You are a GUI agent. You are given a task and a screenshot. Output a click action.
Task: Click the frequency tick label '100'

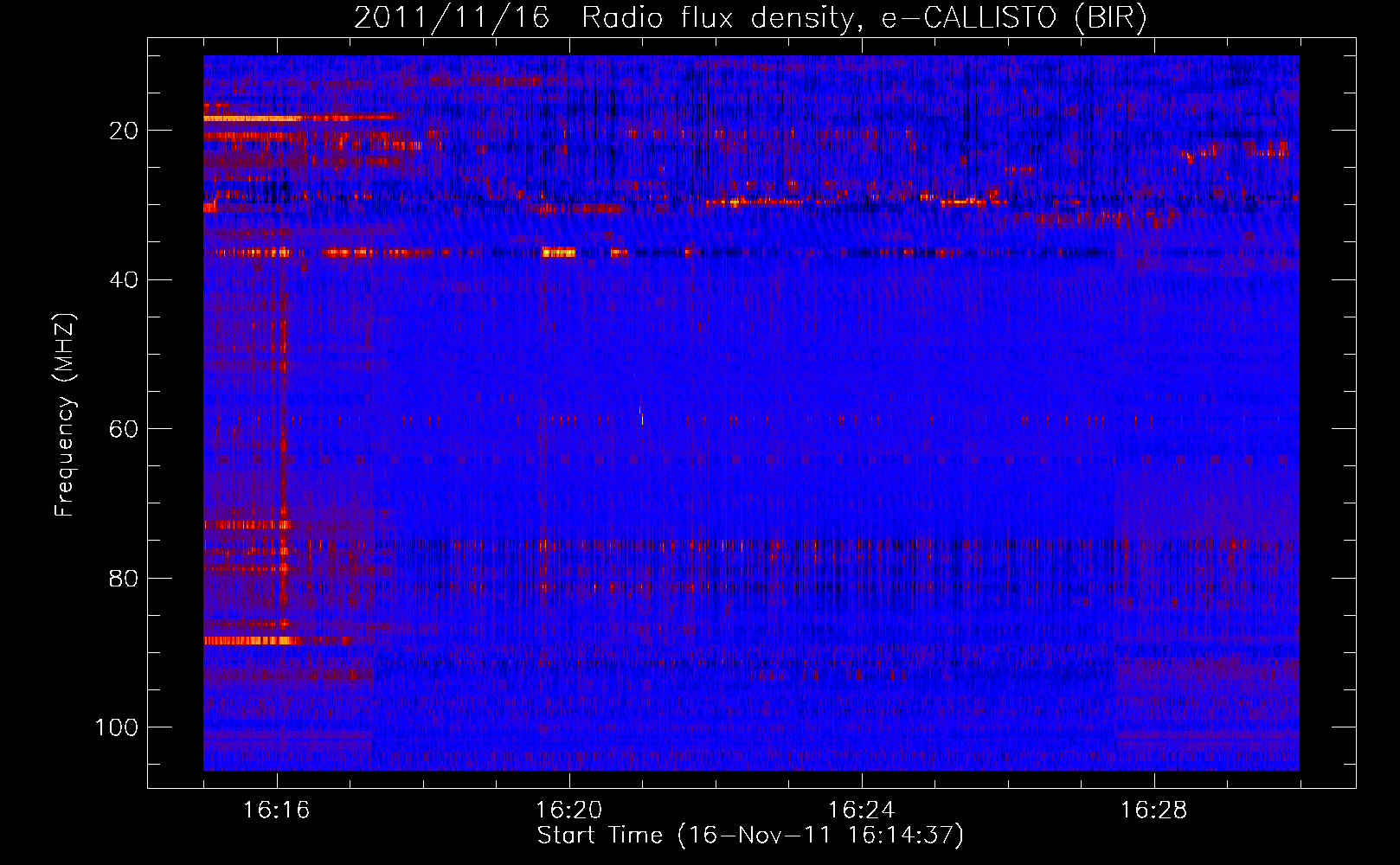click(x=117, y=727)
